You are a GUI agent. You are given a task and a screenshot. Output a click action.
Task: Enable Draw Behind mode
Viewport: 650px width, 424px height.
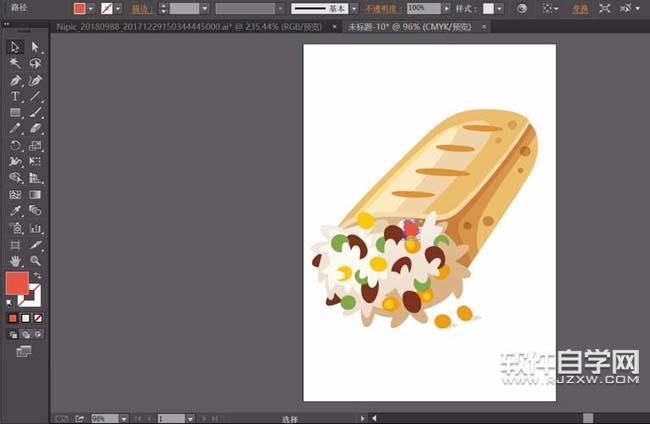(26, 334)
